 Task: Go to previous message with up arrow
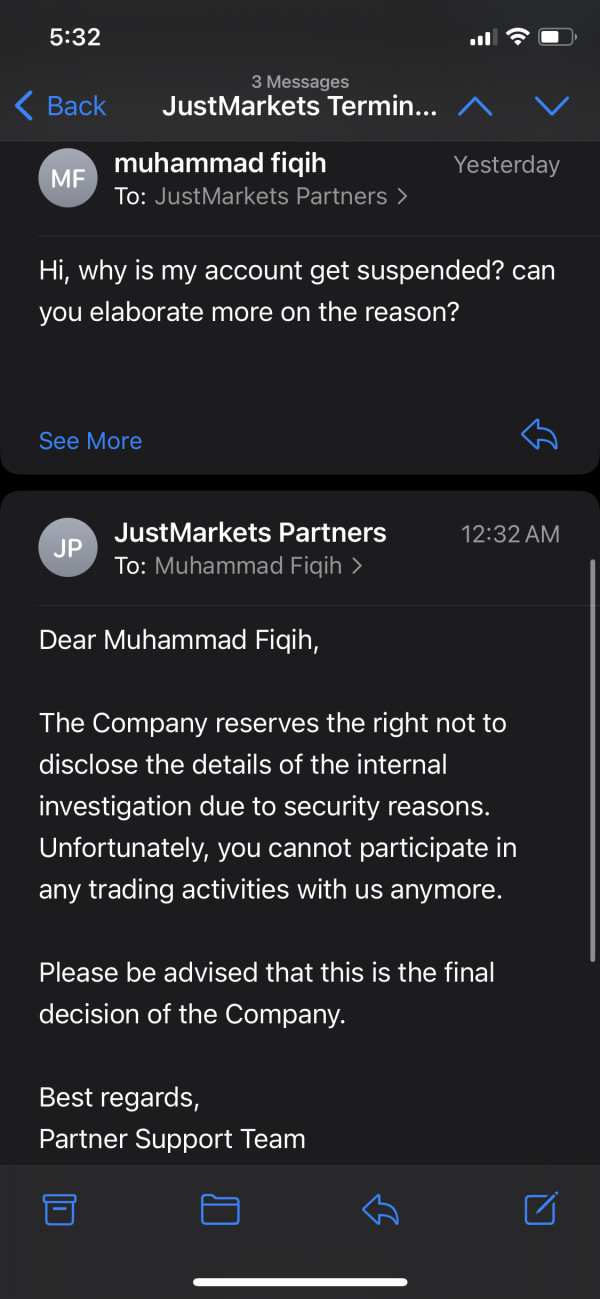coord(474,106)
